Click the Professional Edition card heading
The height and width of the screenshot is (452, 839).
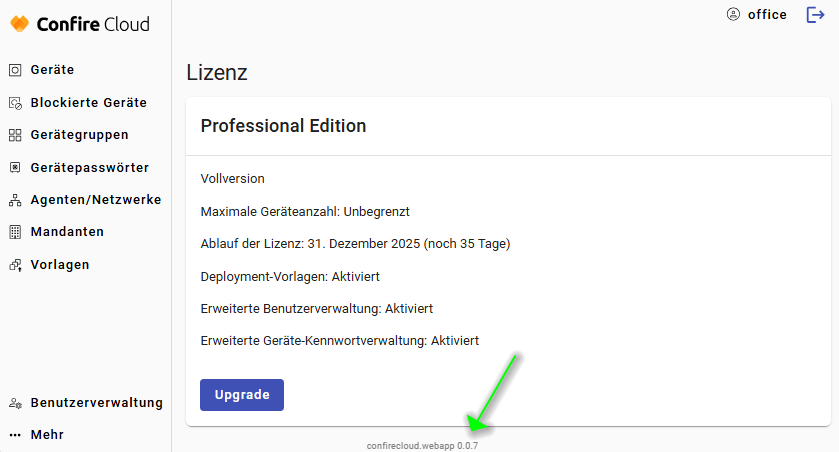pyautogui.click(x=283, y=126)
